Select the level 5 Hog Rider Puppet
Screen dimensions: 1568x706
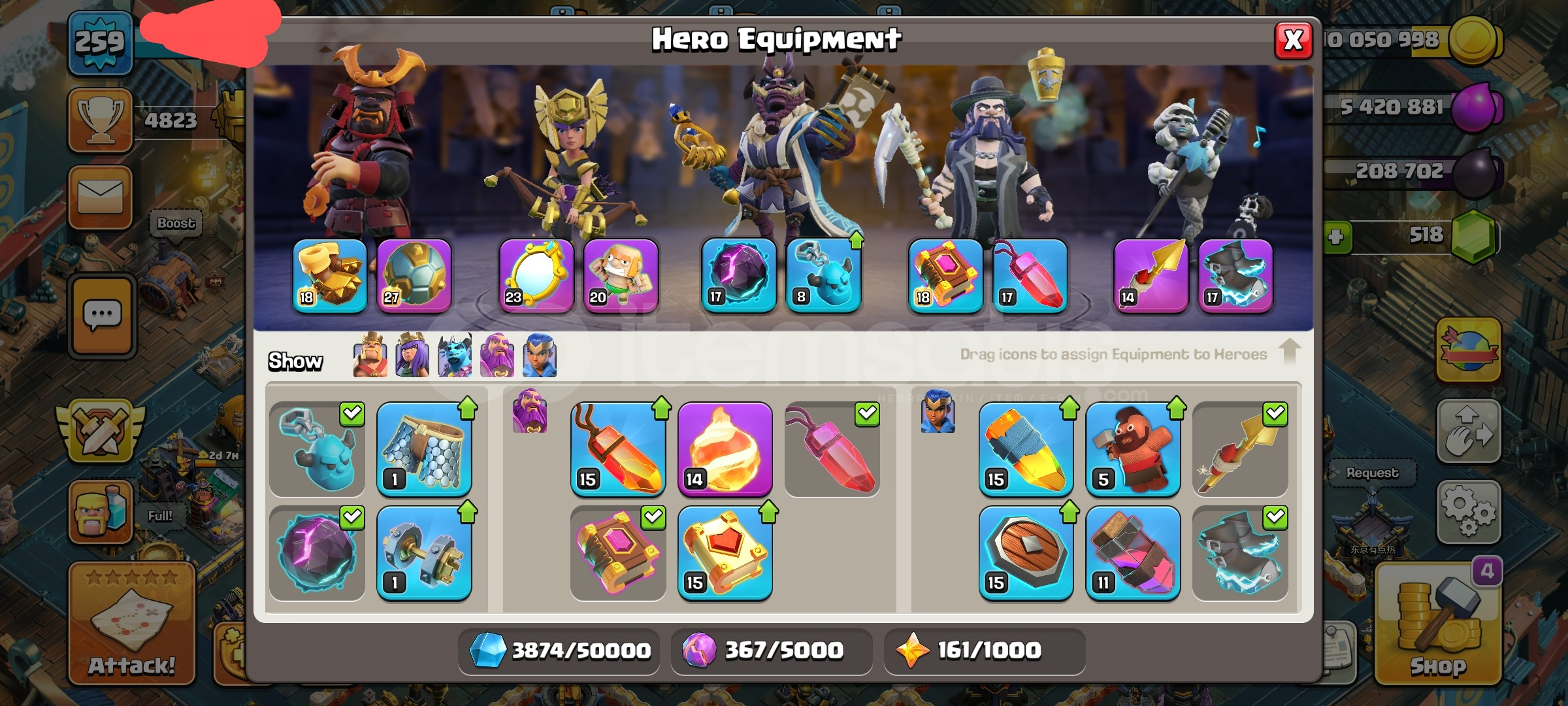pyautogui.click(x=1133, y=449)
